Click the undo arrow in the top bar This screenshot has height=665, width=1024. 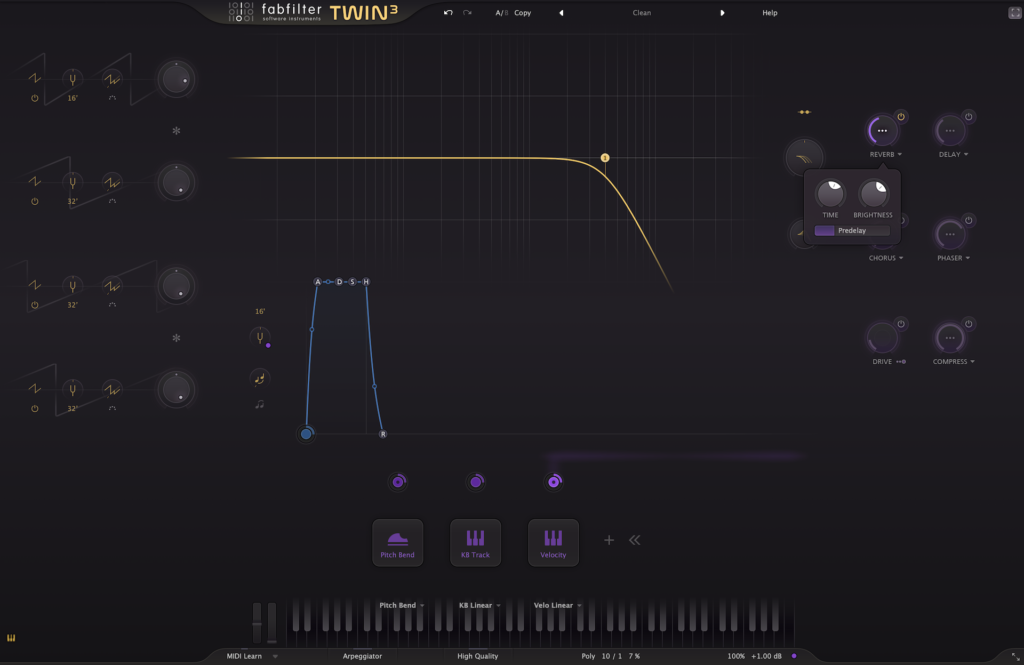coord(449,13)
